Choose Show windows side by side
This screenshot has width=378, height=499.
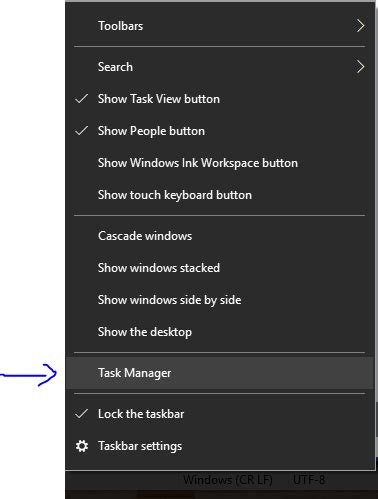tap(220, 300)
